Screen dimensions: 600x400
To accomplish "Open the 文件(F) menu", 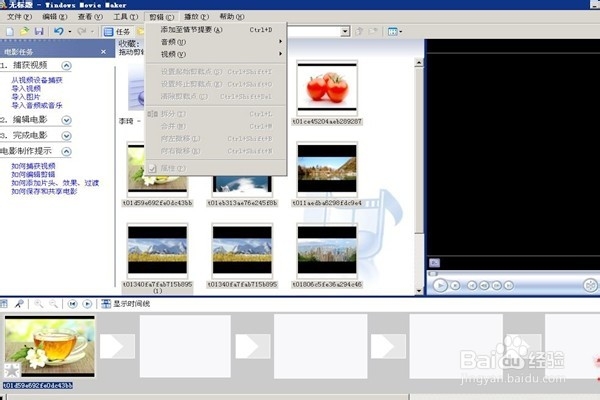I will pos(20,17).
